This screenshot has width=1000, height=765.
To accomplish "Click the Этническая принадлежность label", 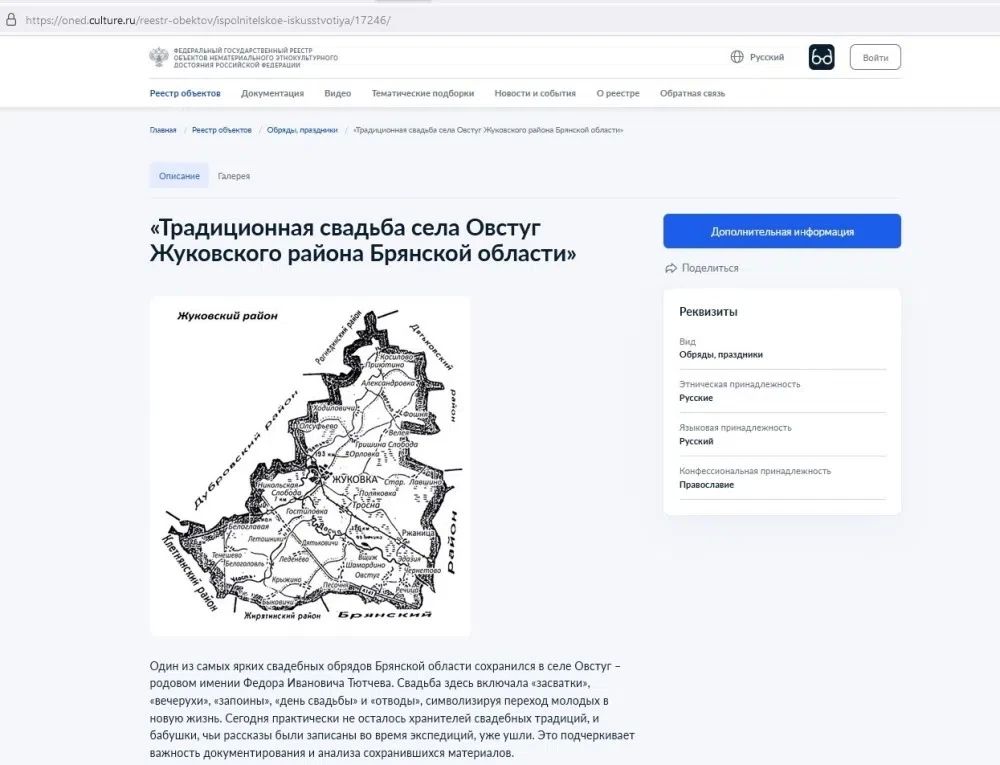I will pyautogui.click(x=739, y=384).
